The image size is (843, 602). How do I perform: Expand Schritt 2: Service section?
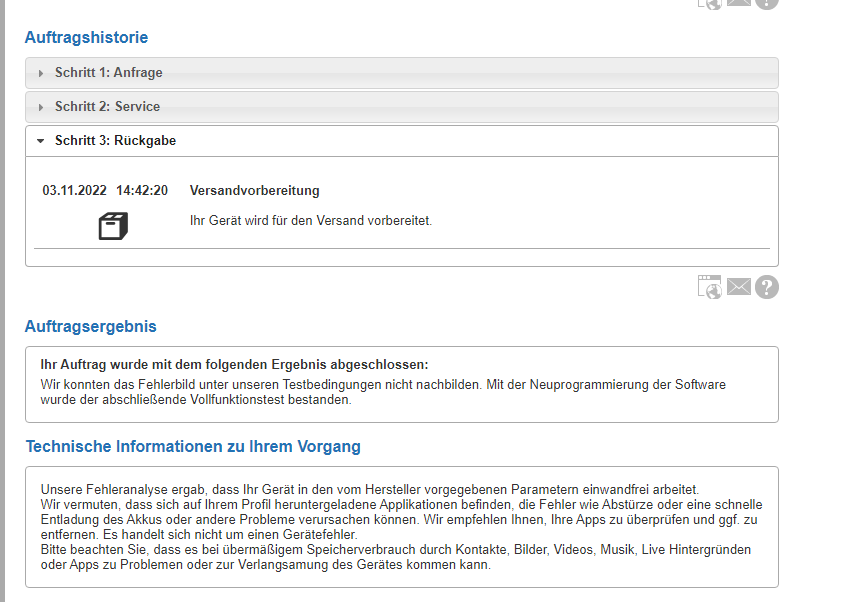402,106
